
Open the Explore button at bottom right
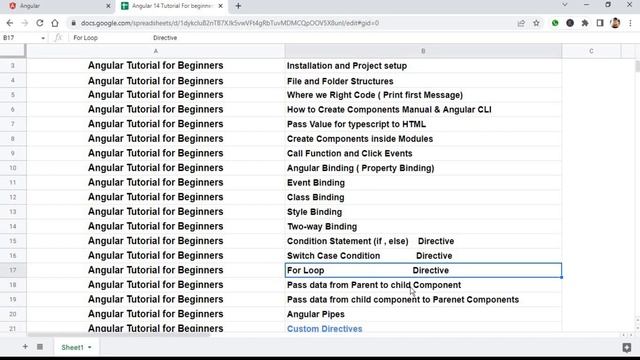pyautogui.click(x=627, y=347)
